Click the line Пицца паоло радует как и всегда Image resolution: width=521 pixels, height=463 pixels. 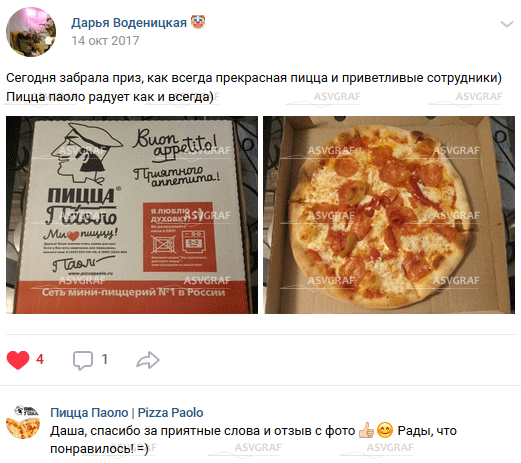(x=110, y=97)
